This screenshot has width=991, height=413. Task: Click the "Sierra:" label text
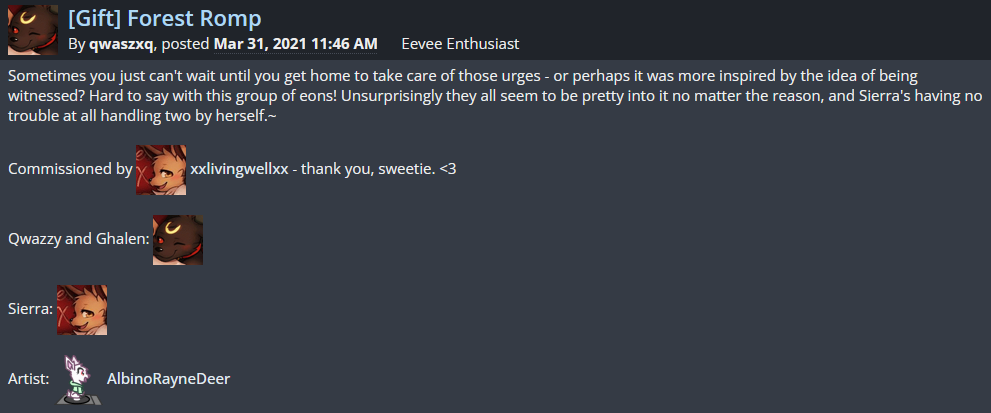30,310
